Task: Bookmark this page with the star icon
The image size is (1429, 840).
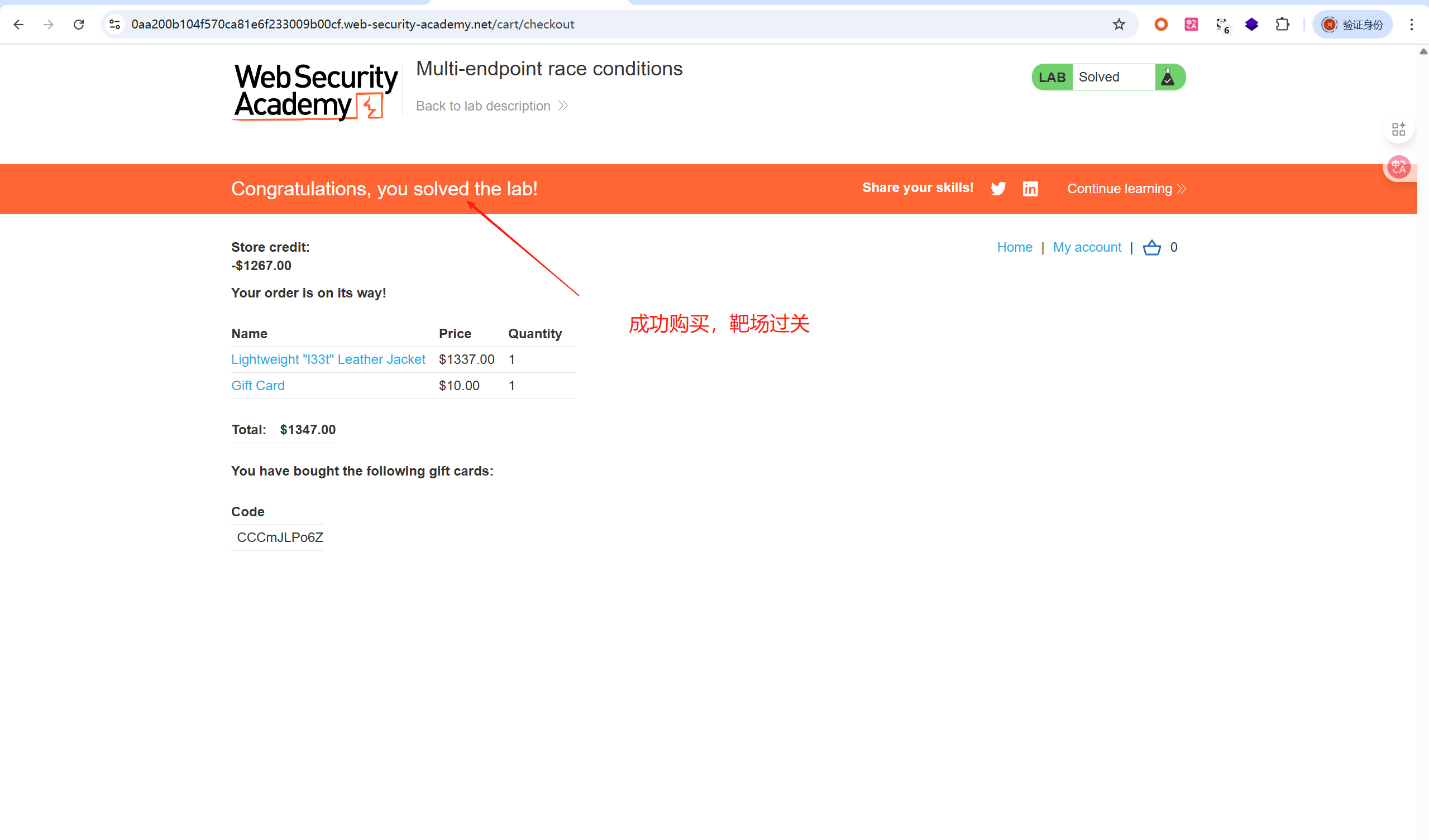Action: coord(1119,25)
